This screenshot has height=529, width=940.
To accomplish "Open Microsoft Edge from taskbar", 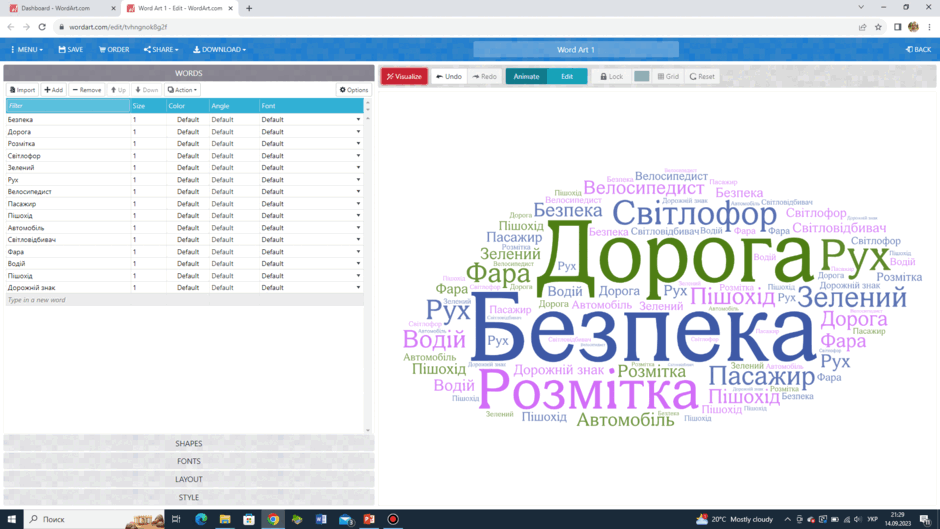I will [x=201, y=519].
